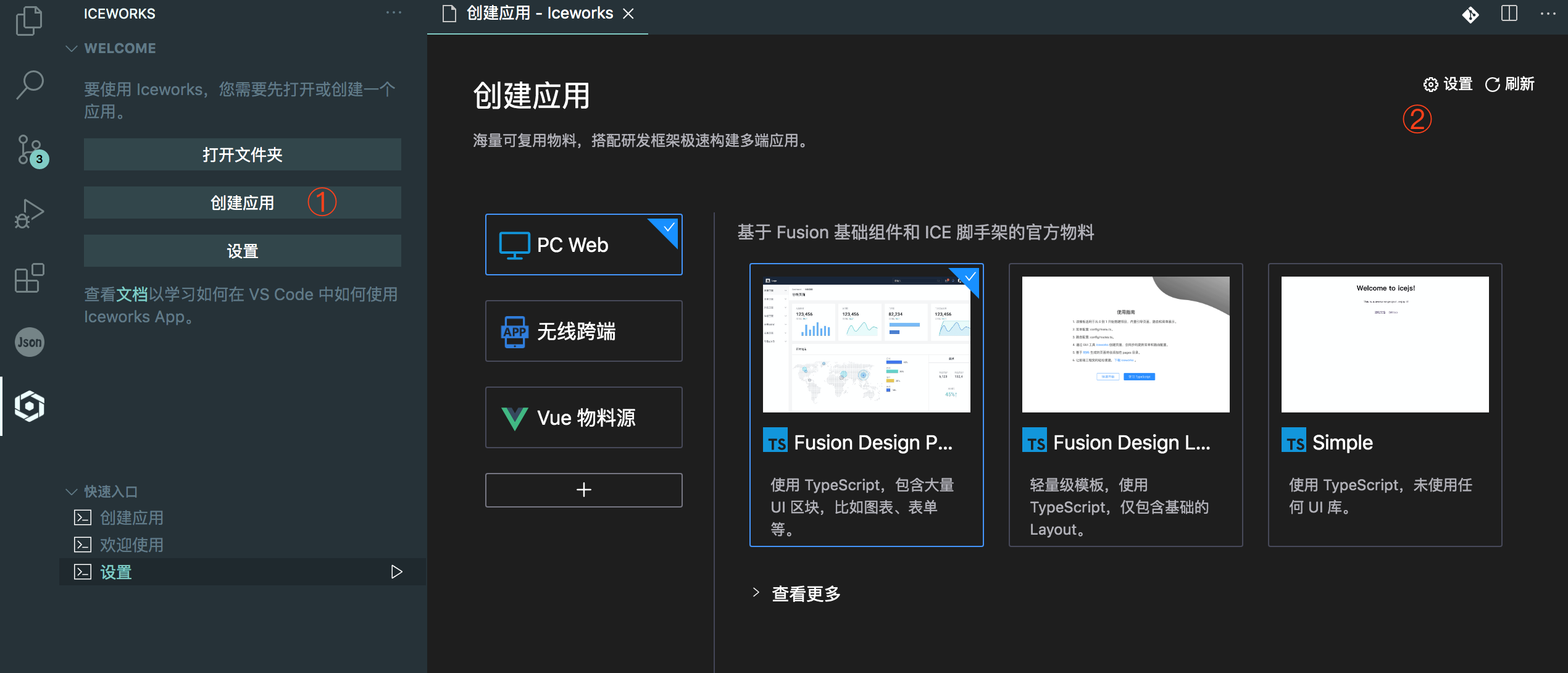Click the Fusion Design L... preview thumbnail

[x=1125, y=345]
